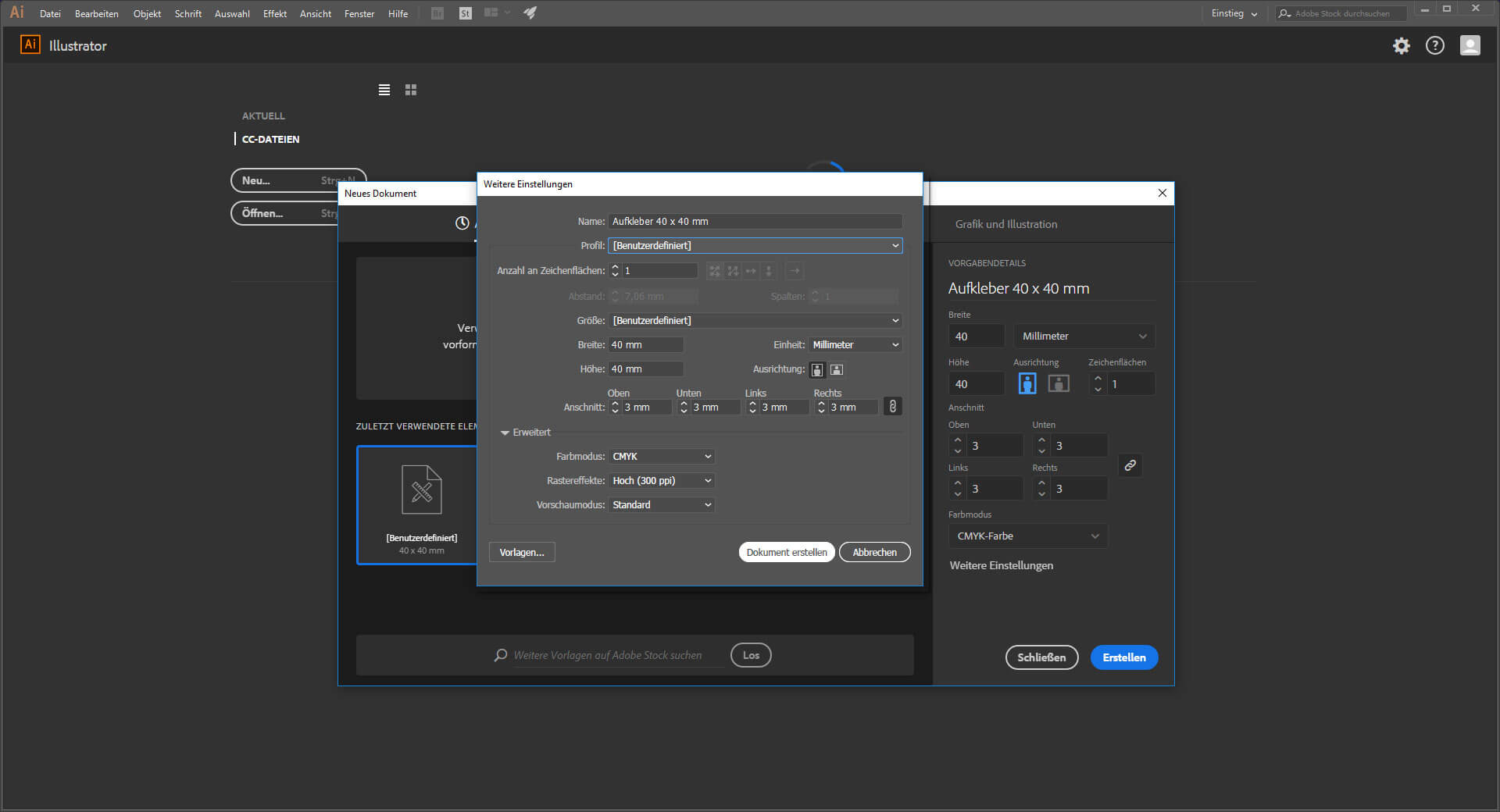Open the Objekt menu
The width and height of the screenshot is (1500, 812).
tap(147, 13)
